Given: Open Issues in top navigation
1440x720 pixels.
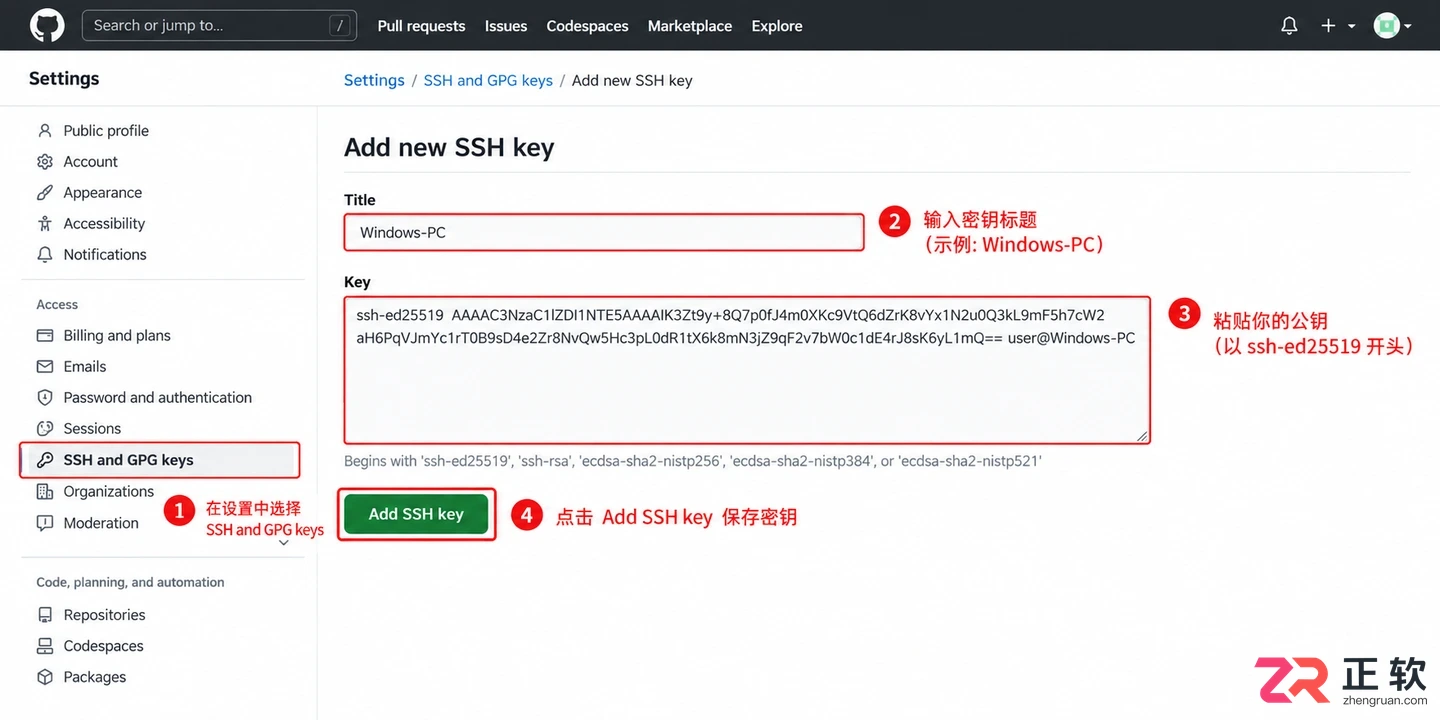Looking at the screenshot, I should (x=506, y=26).
